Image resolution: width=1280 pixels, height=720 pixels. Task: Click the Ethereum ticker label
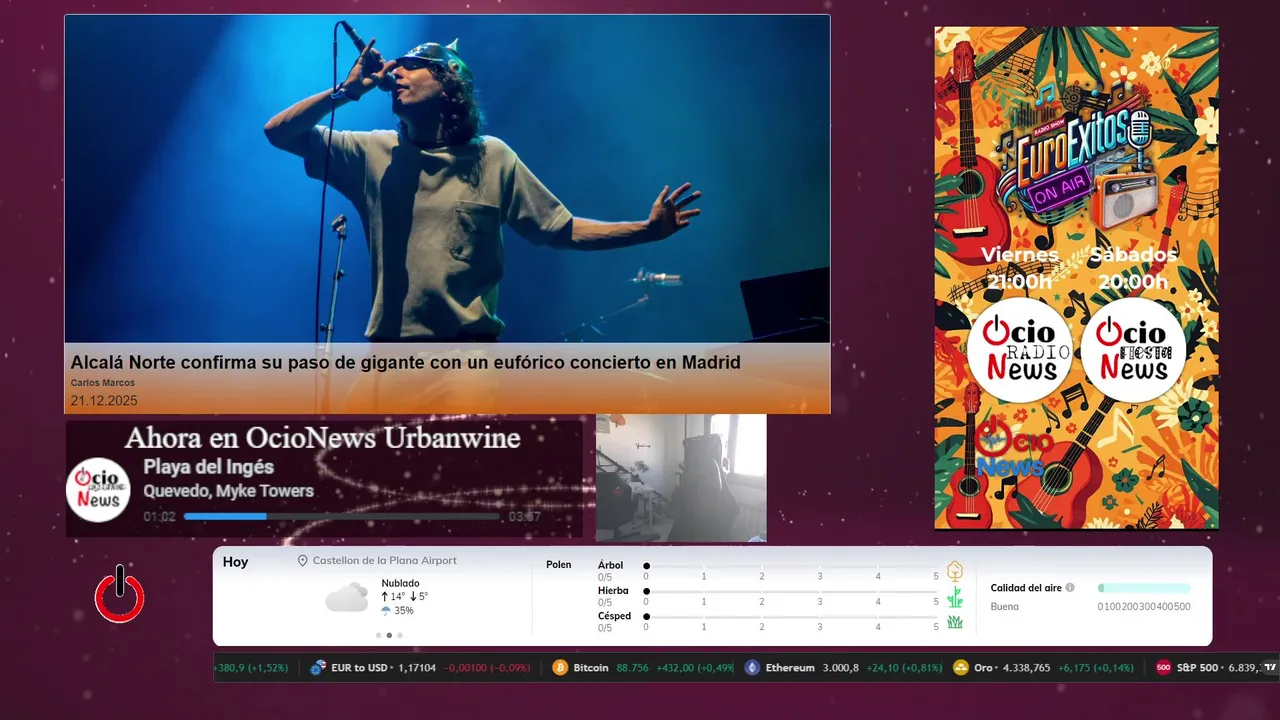click(790, 668)
